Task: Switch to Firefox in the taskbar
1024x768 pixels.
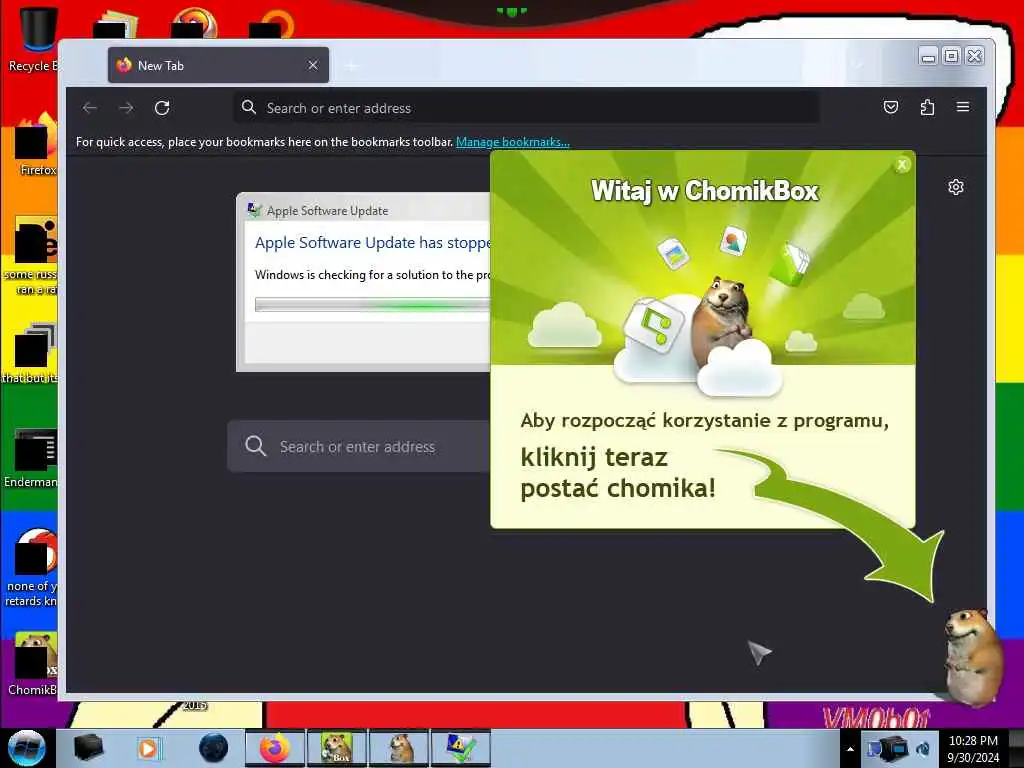Action: pos(276,748)
